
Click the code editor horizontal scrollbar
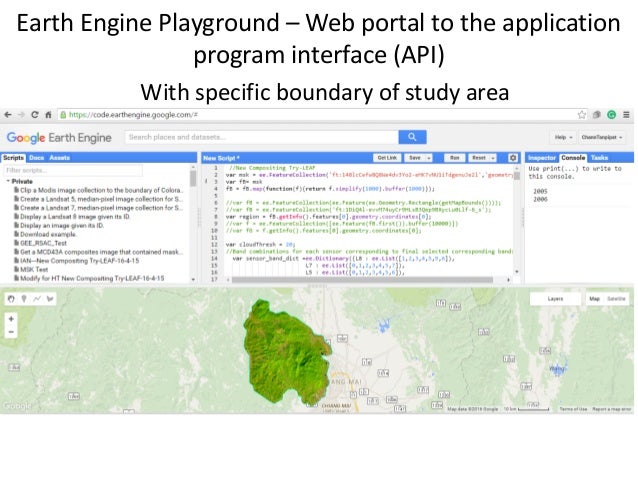(362, 280)
